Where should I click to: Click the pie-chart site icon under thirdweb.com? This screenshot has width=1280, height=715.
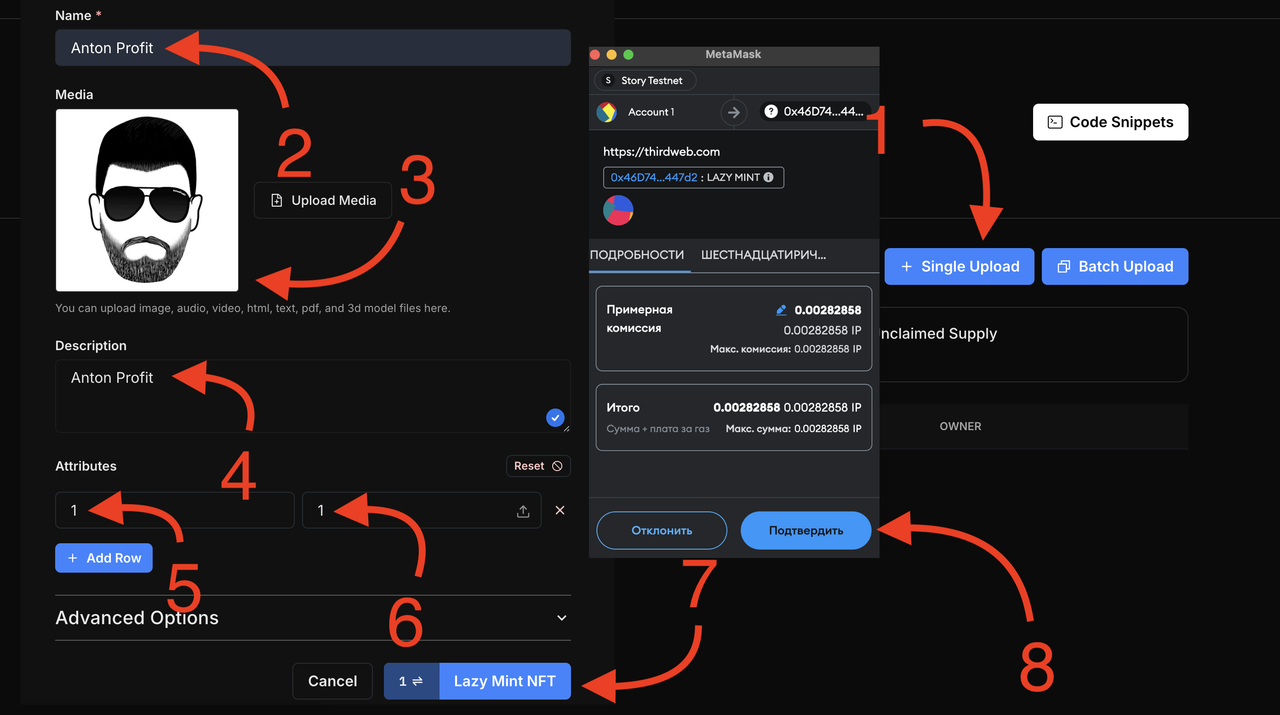618,210
